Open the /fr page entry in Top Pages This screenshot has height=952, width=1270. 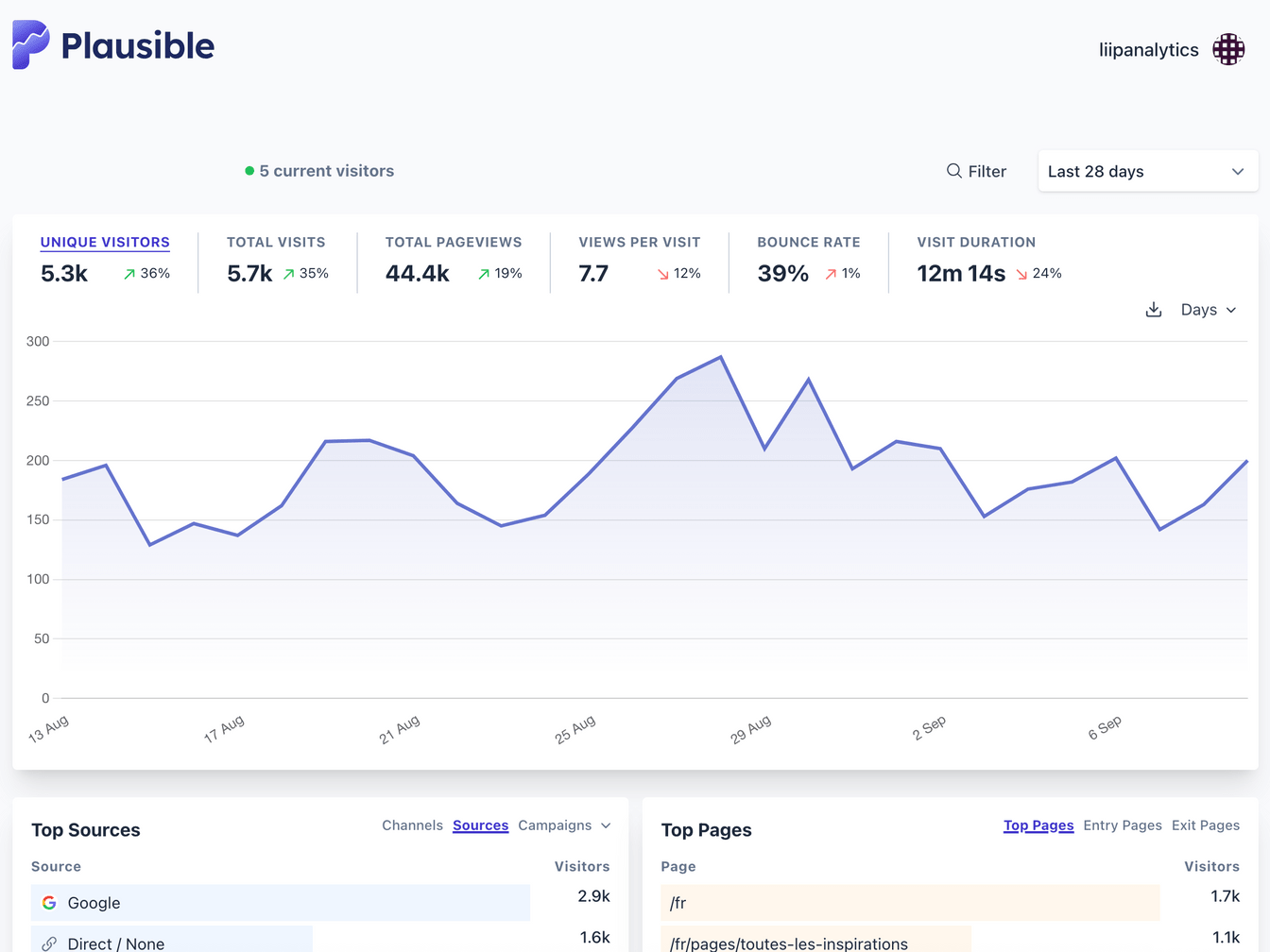[678, 902]
